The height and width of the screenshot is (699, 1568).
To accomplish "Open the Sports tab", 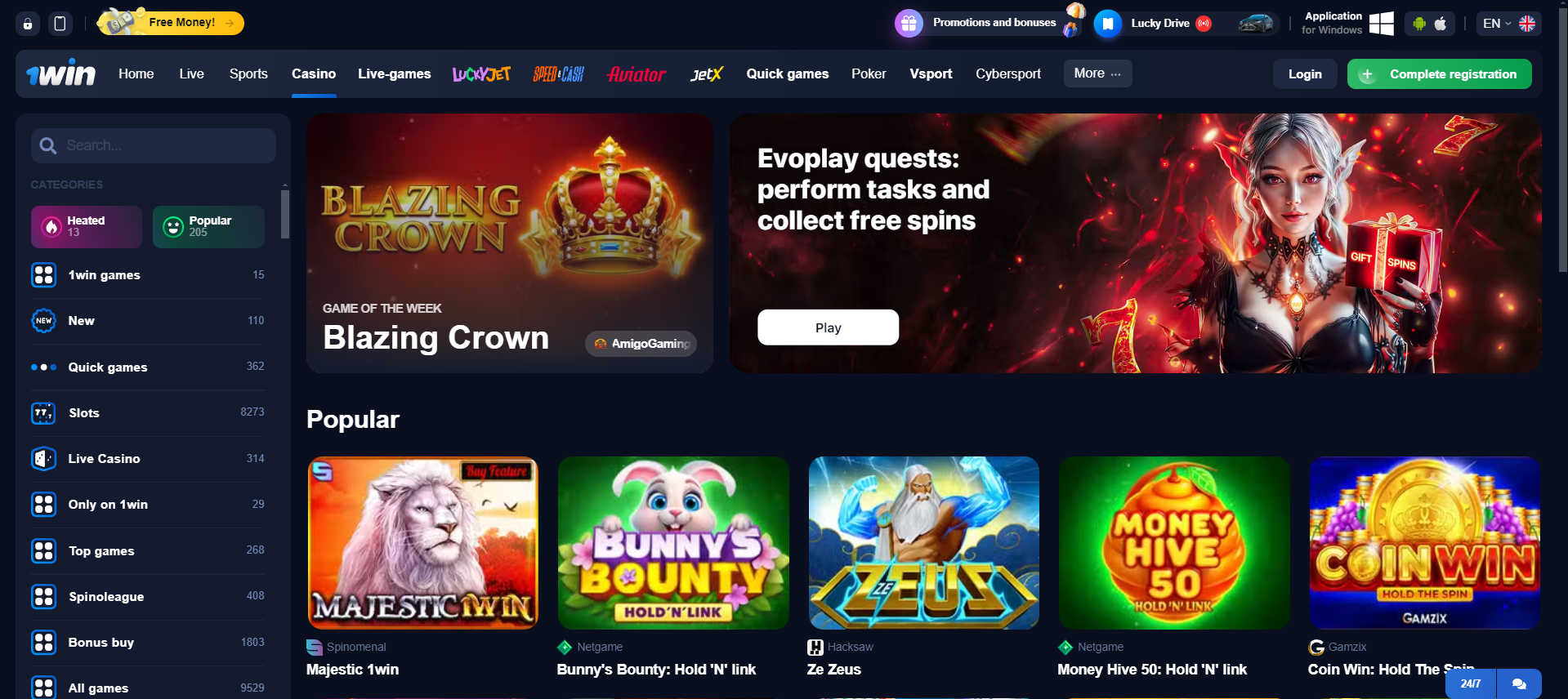I will click(248, 73).
